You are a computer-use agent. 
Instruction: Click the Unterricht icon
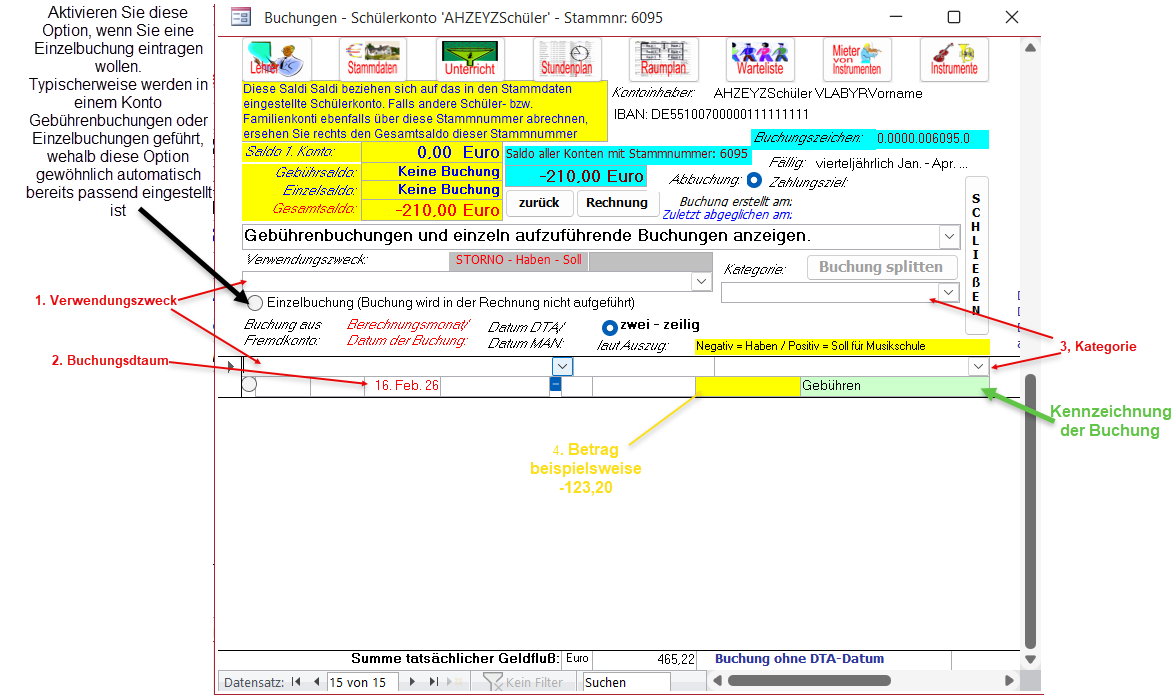[x=470, y=59]
